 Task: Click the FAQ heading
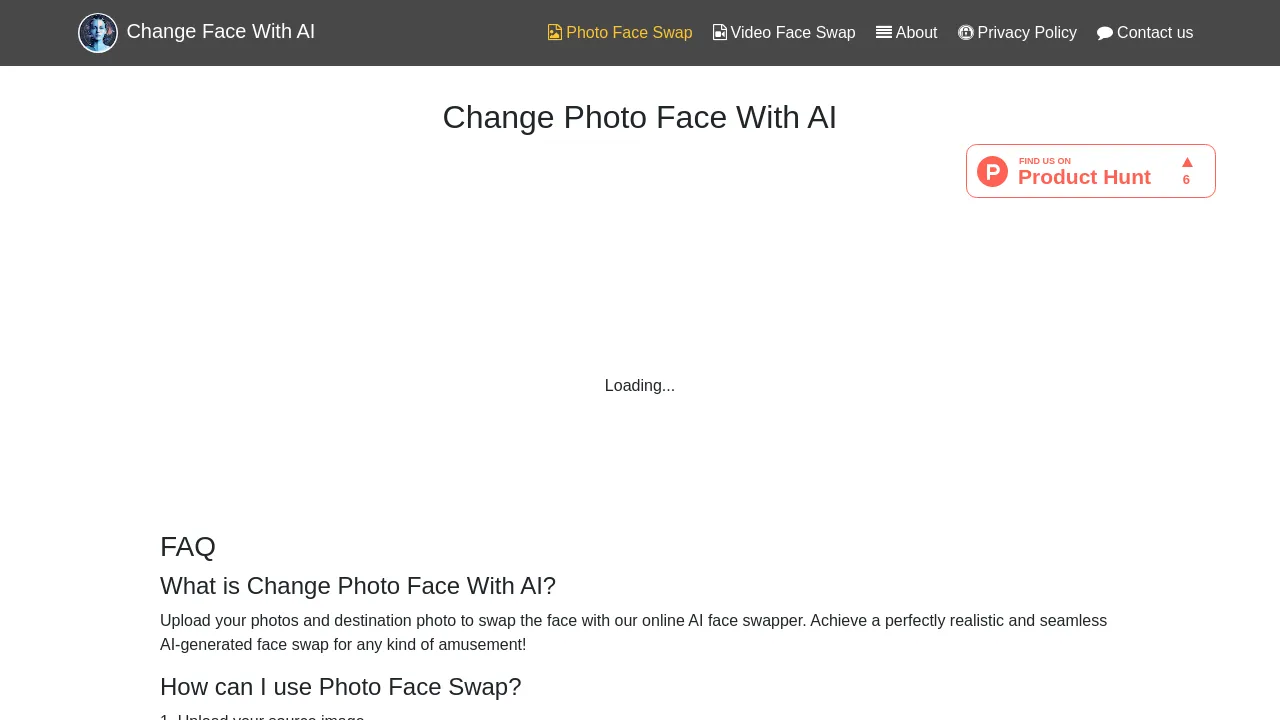(x=188, y=547)
